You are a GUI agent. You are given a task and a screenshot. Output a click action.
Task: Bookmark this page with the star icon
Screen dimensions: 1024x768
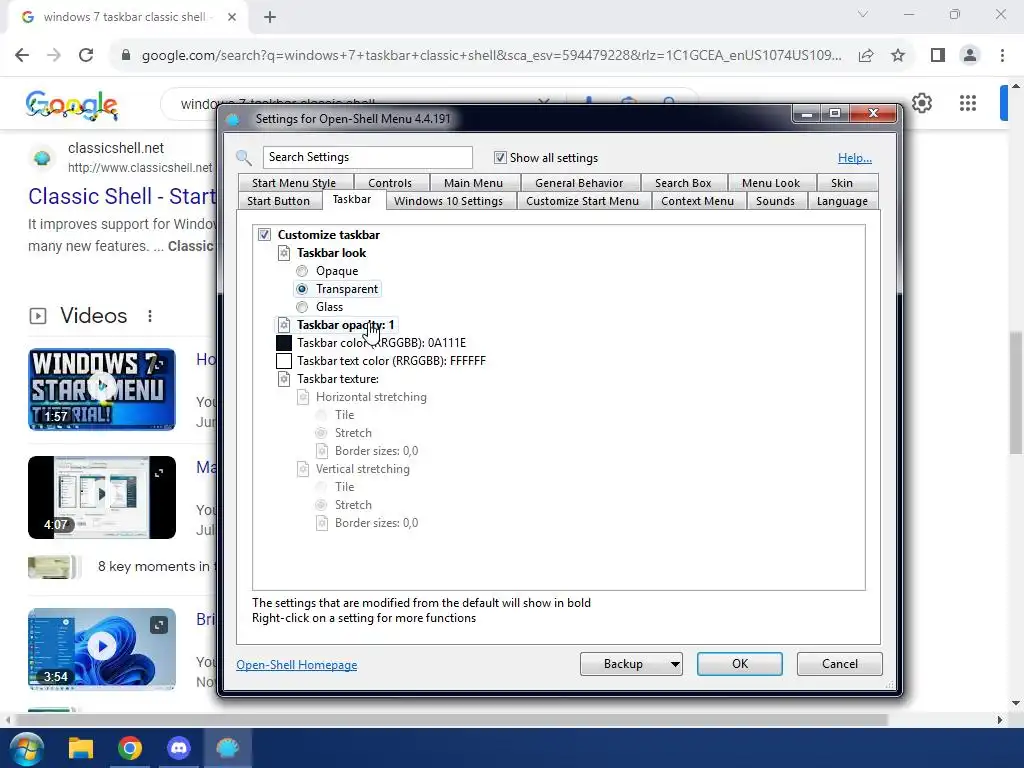tap(898, 56)
